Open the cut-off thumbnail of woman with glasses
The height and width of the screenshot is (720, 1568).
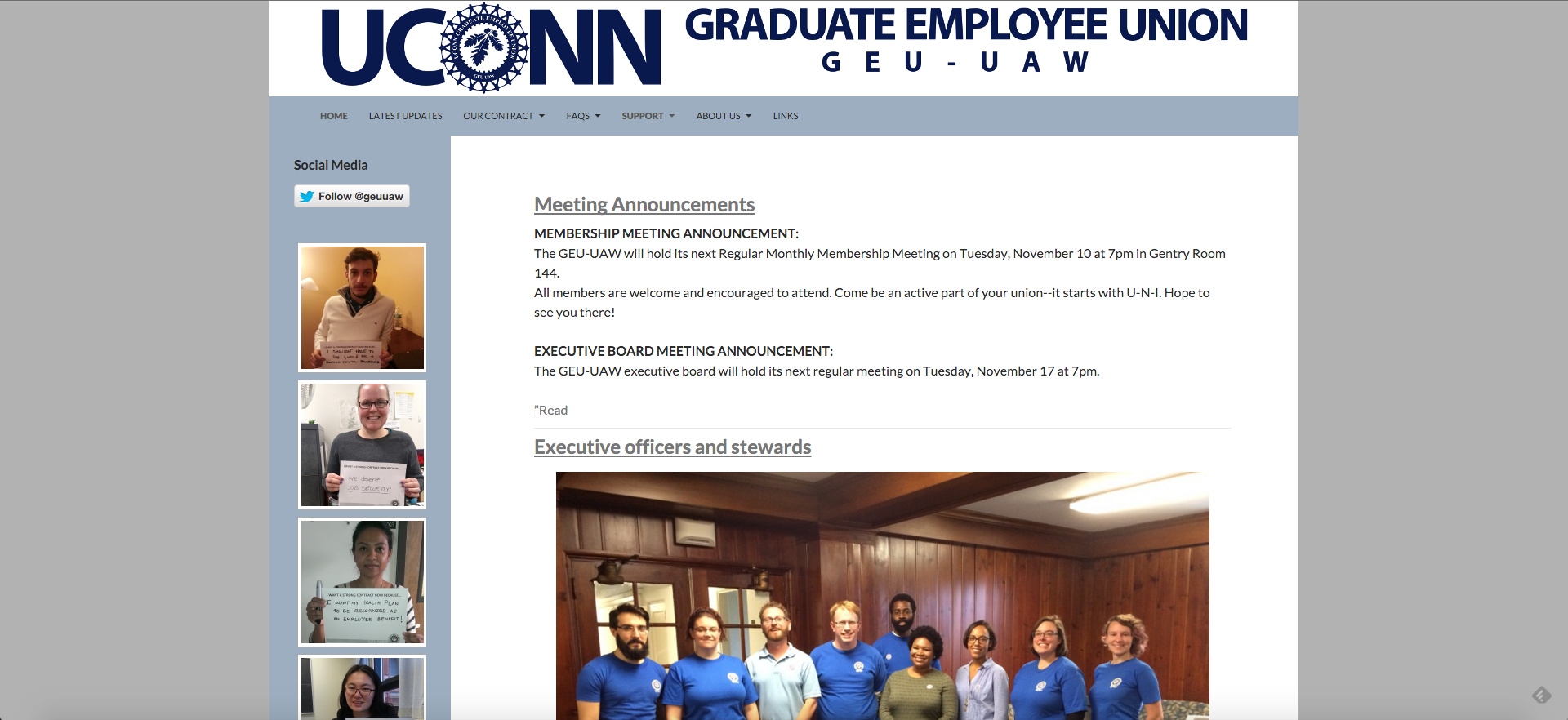(362, 687)
